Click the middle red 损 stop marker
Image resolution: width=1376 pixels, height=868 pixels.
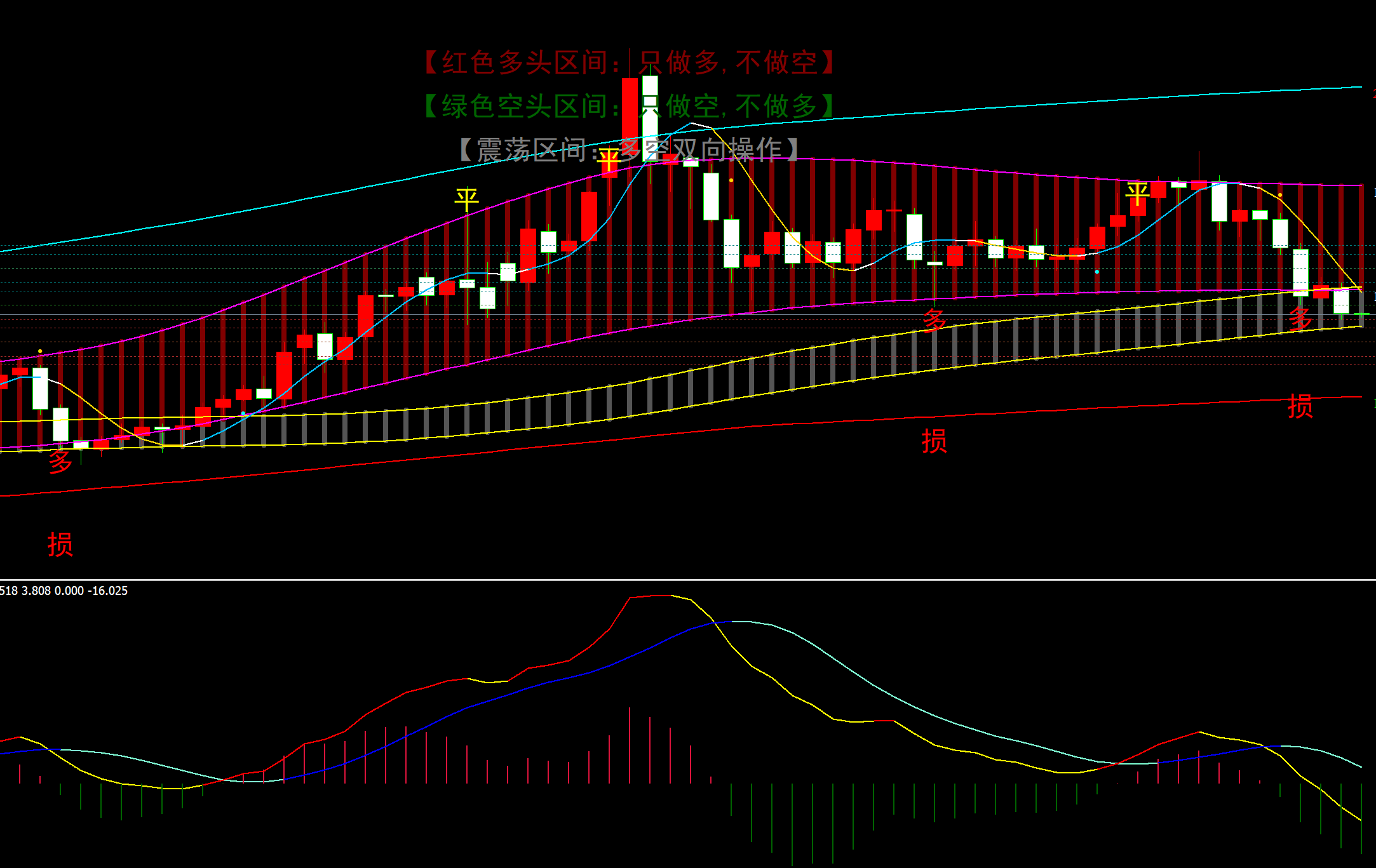pyautogui.click(x=934, y=441)
